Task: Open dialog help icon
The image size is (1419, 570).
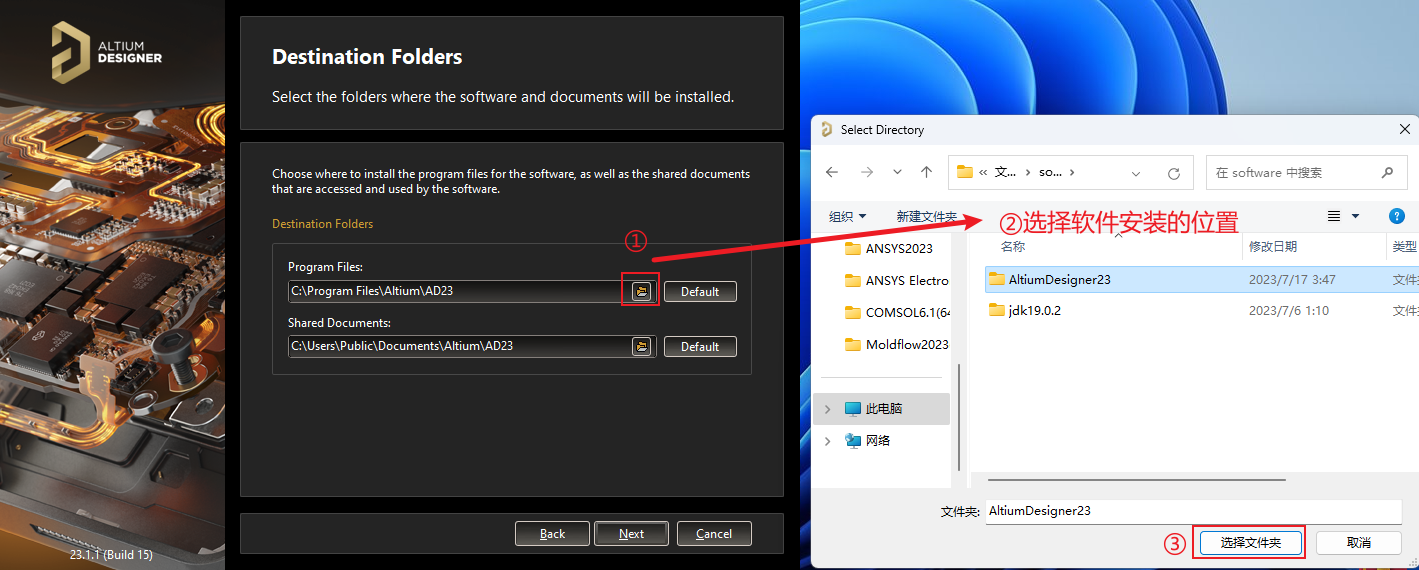Action: (1397, 216)
